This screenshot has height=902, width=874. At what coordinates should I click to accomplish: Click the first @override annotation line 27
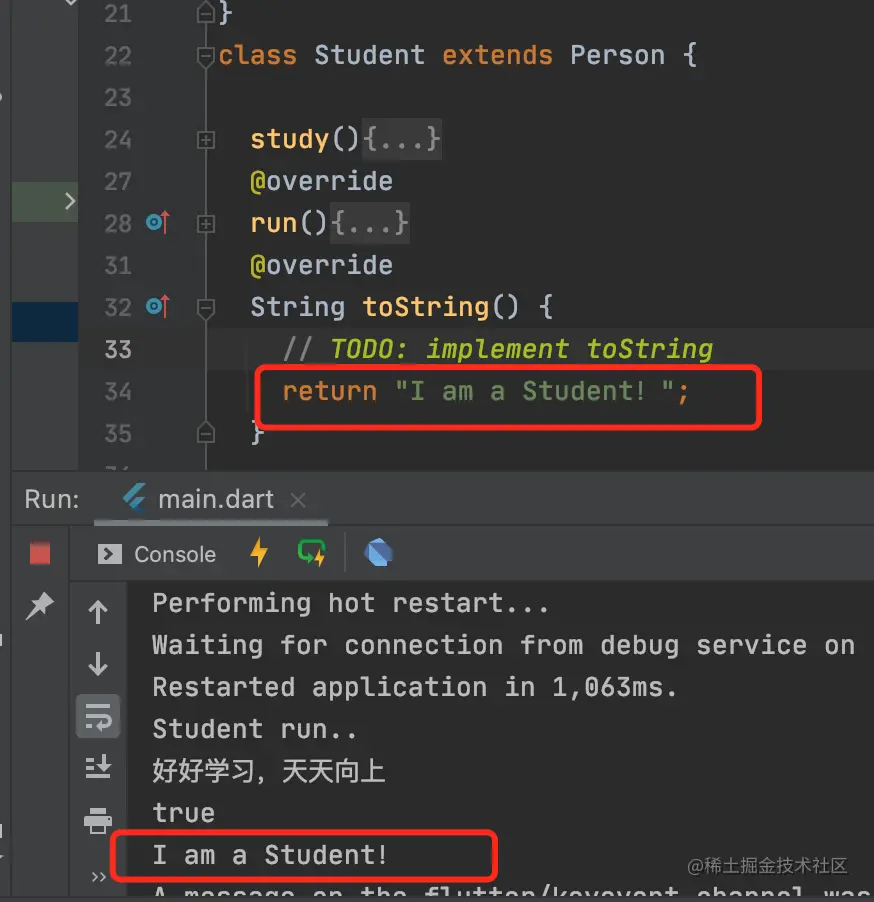(321, 182)
